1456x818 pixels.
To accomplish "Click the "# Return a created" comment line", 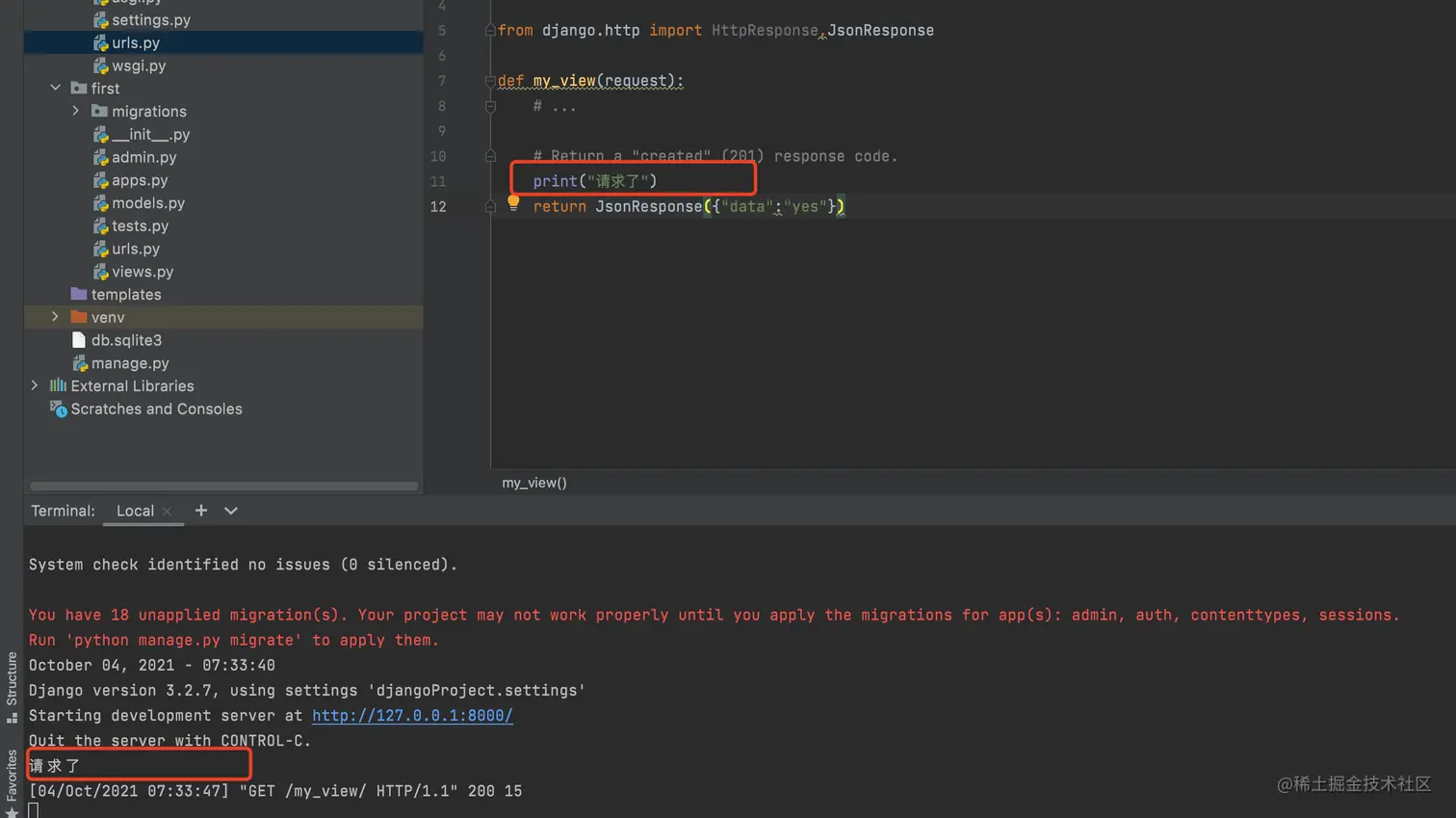I will 715,156.
